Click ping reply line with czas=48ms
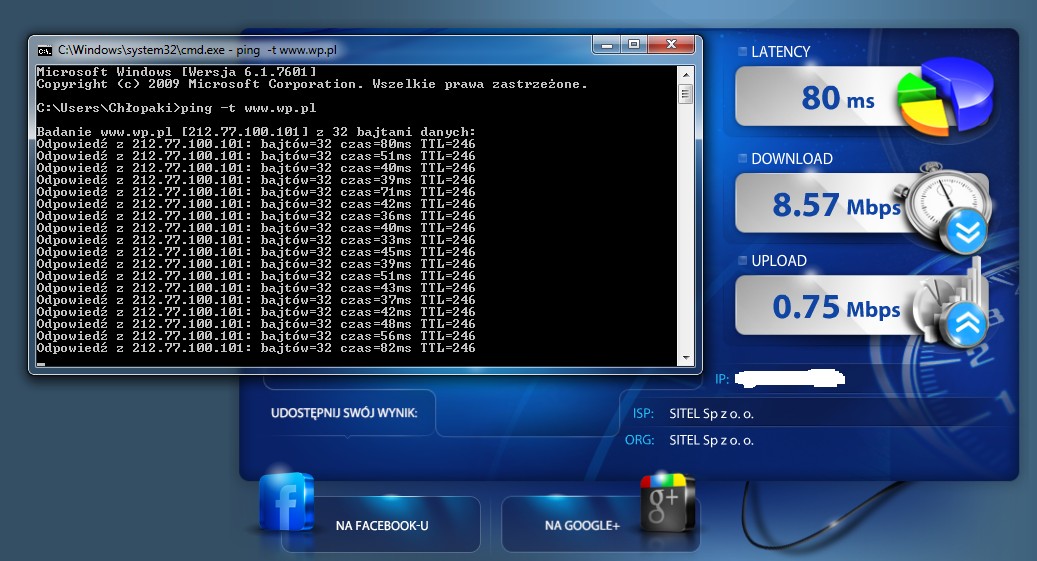 (x=256, y=324)
